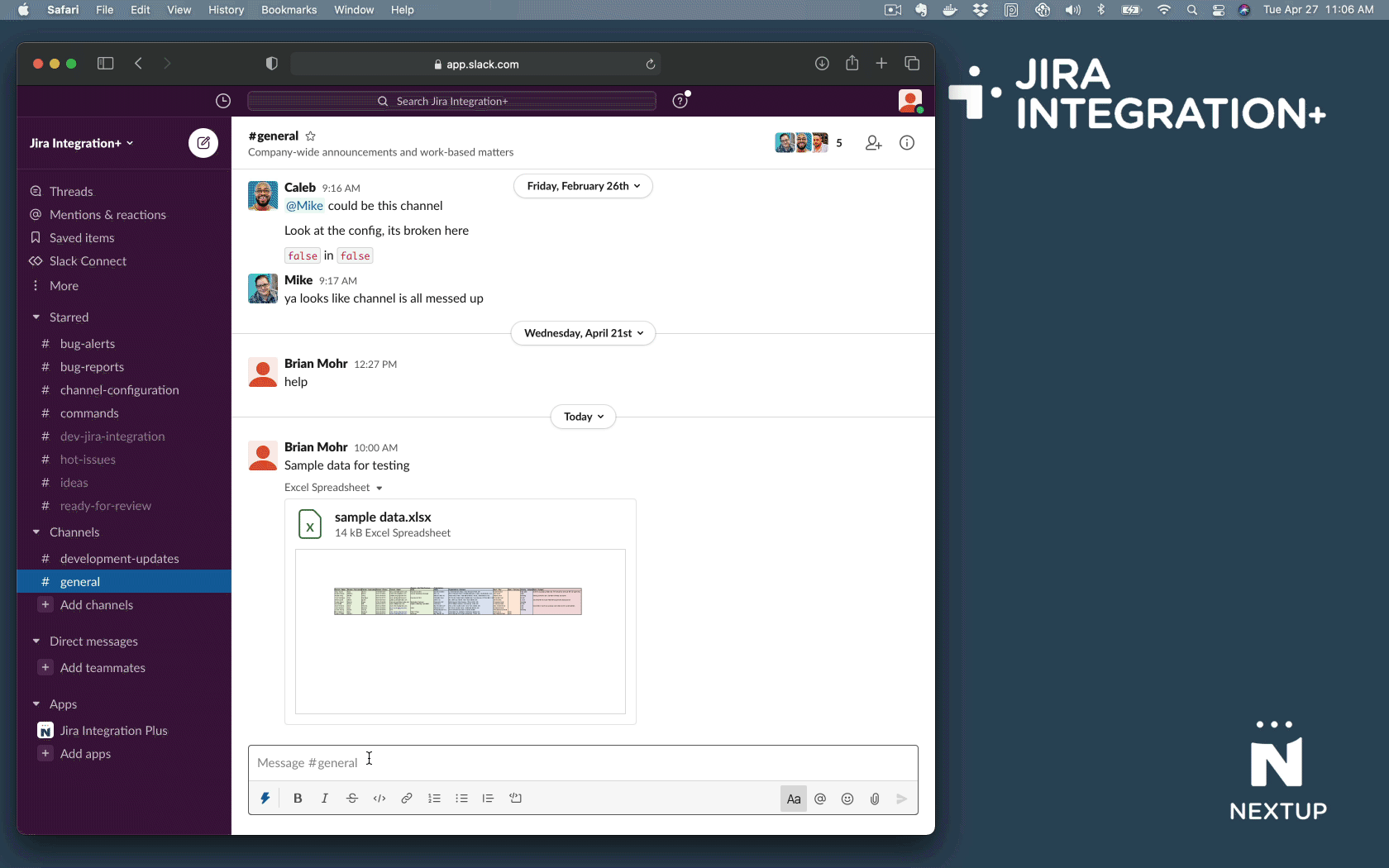Collapse the Starred channels section
Screen dimensions: 1389x868
pyautogui.click(x=36, y=317)
